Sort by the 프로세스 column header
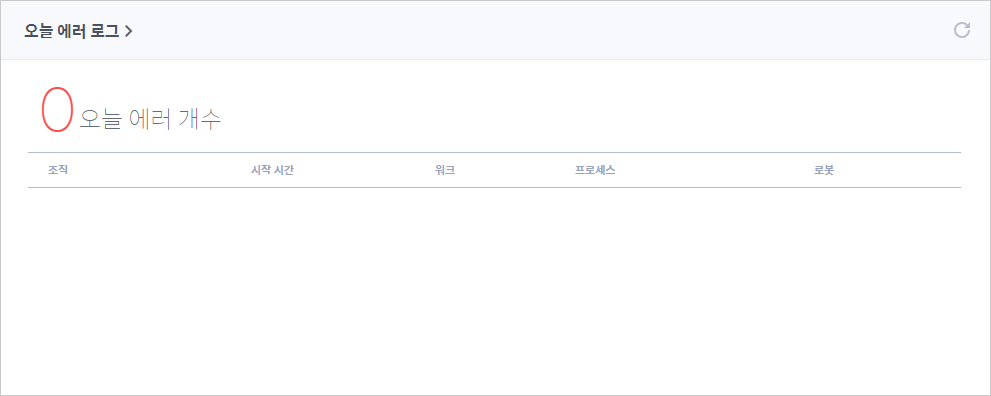The image size is (991, 396). click(595, 171)
